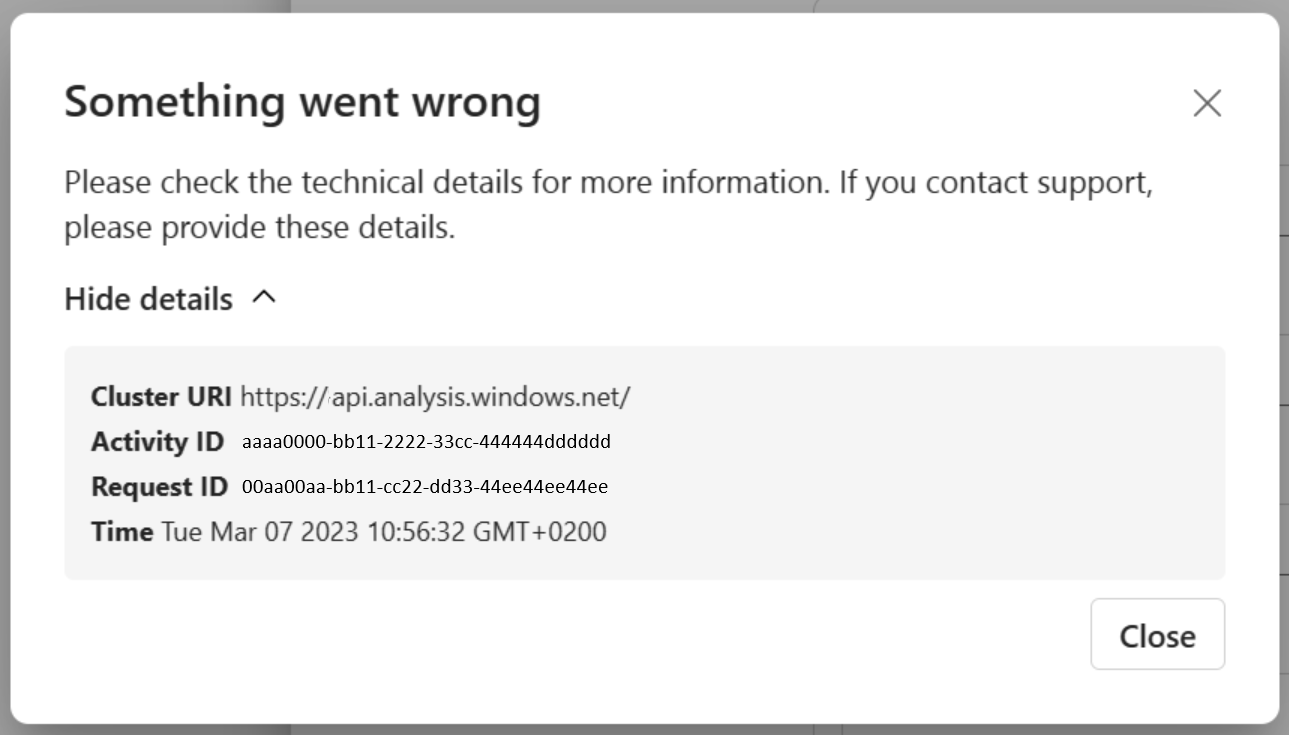Dismiss the dialog with the X icon
The image size is (1289, 737).
pyautogui.click(x=1207, y=103)
